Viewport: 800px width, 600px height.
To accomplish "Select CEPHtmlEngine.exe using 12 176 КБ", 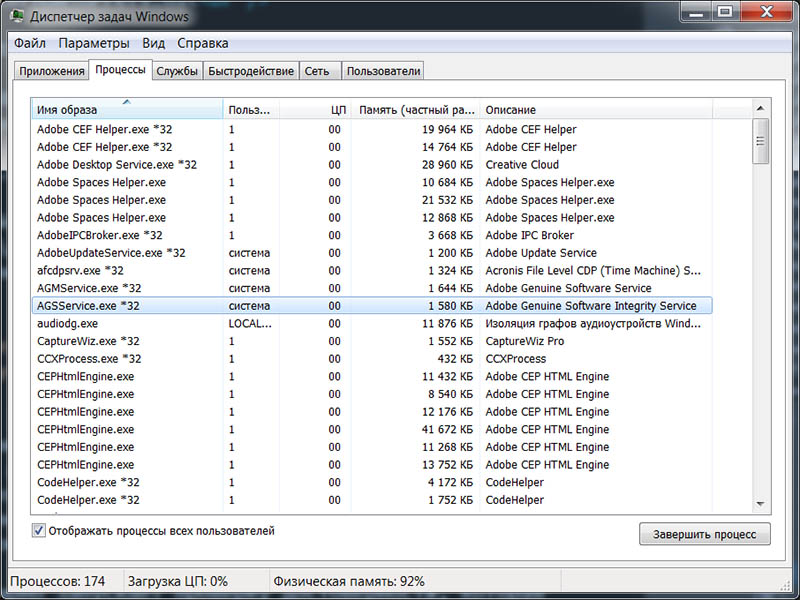I will click(x=371, y=412).
